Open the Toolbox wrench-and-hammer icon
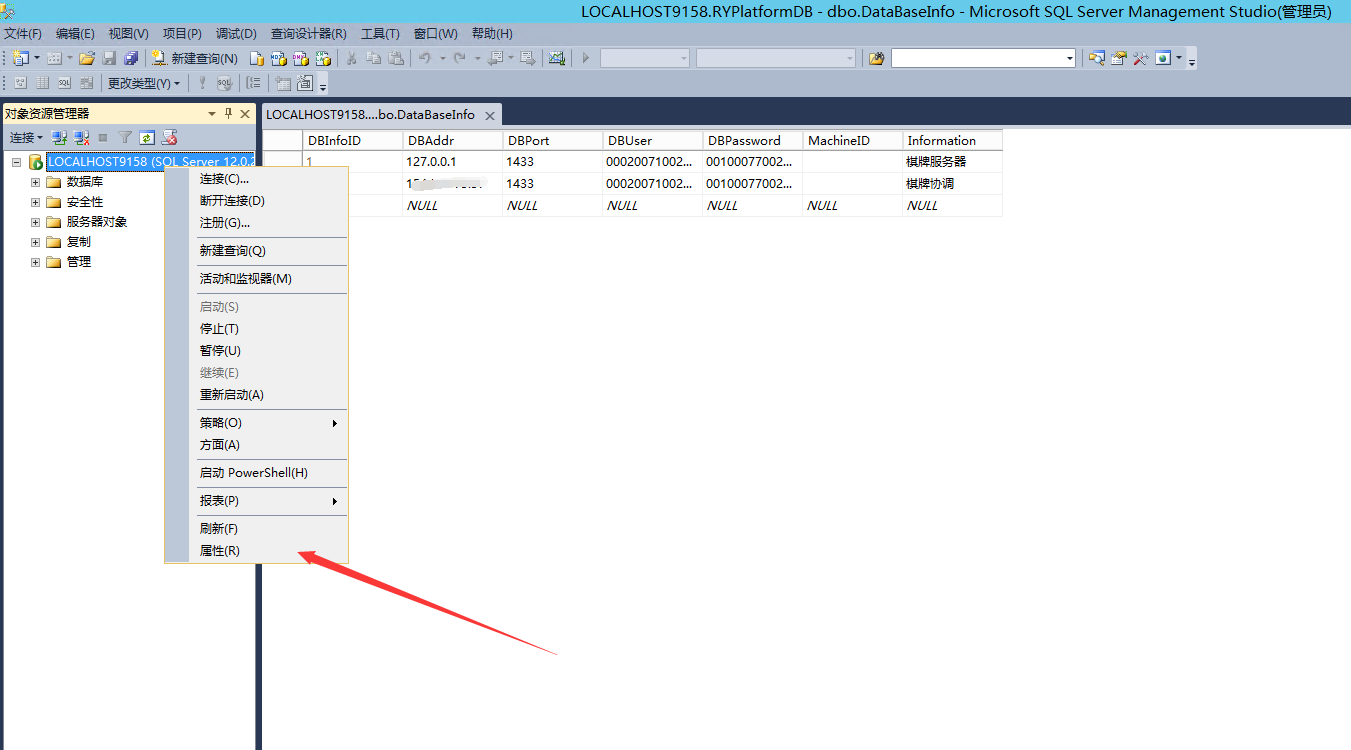The width and height of the screenshot is (1351, 750). [1140, 58]
